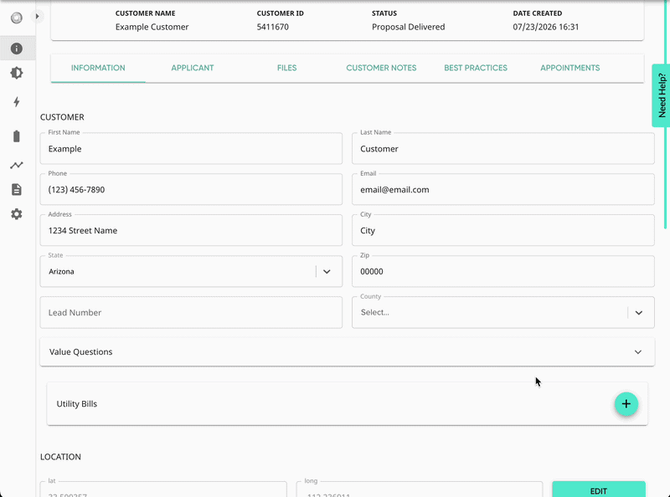
Task: Open the State dropdown showing Arizona
Action: pos(191,271)
